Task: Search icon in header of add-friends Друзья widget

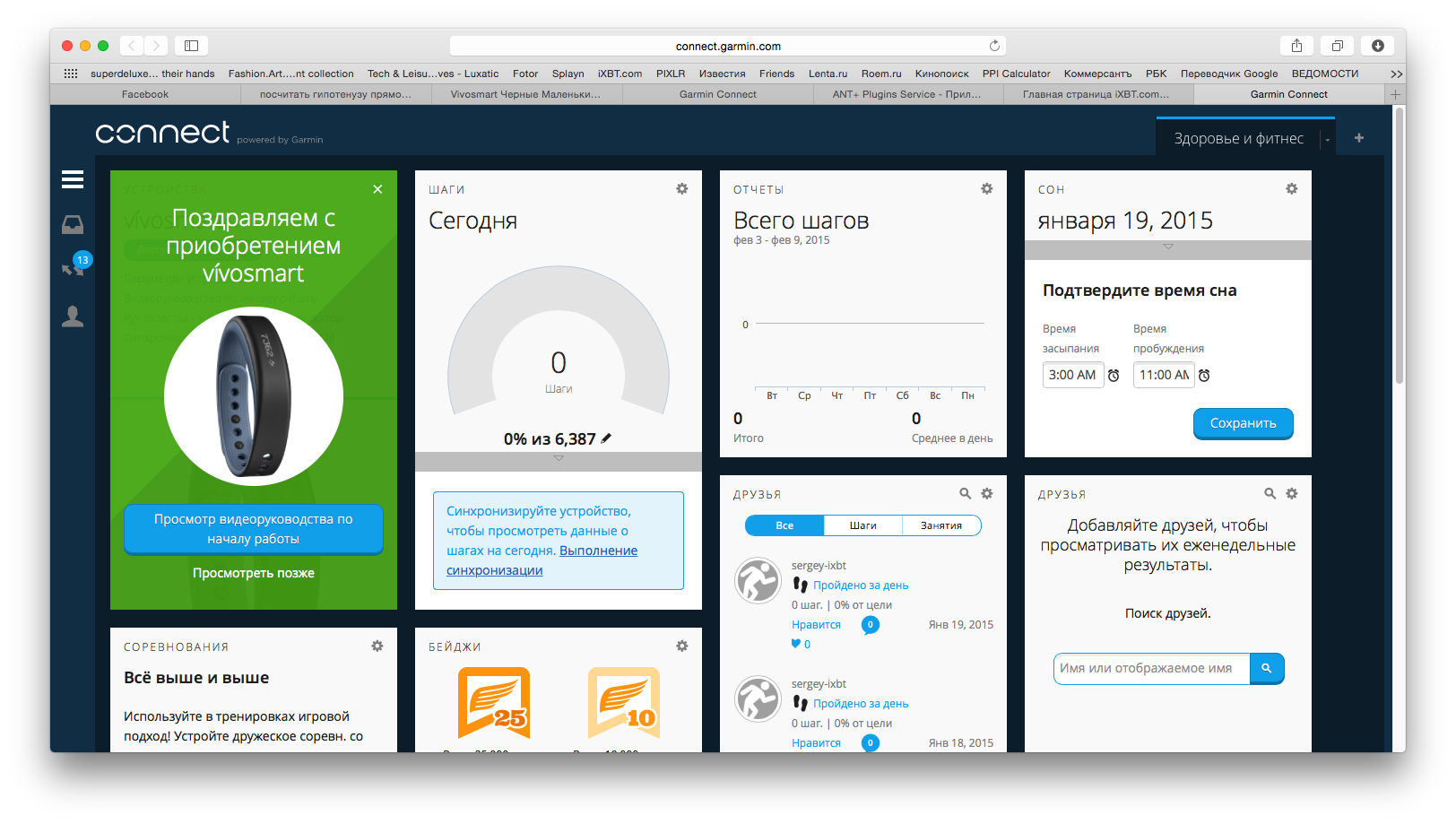Action: 1270,494
